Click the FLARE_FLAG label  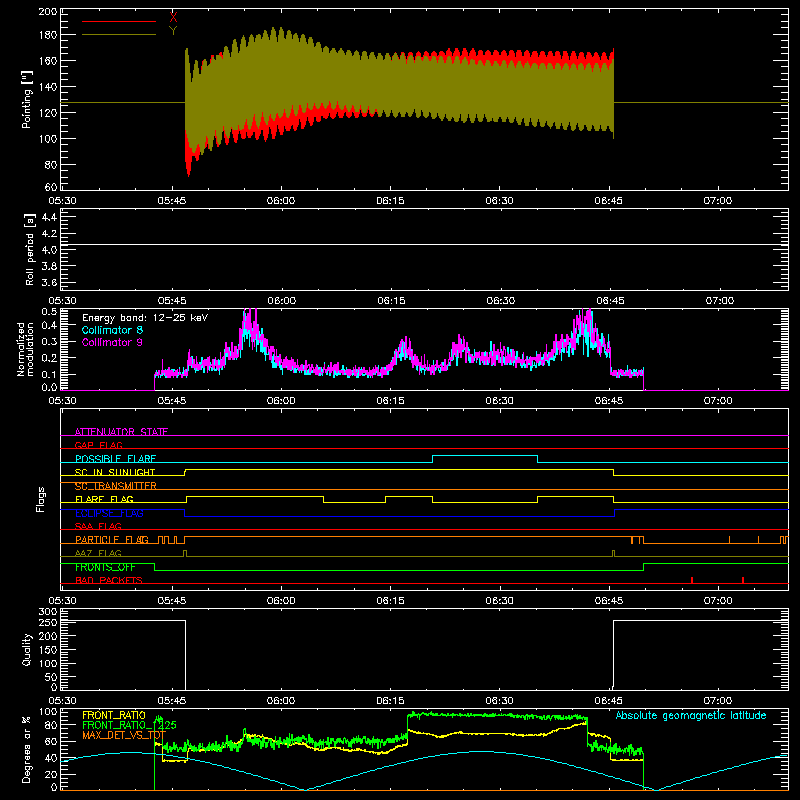[x=104, y=499]
